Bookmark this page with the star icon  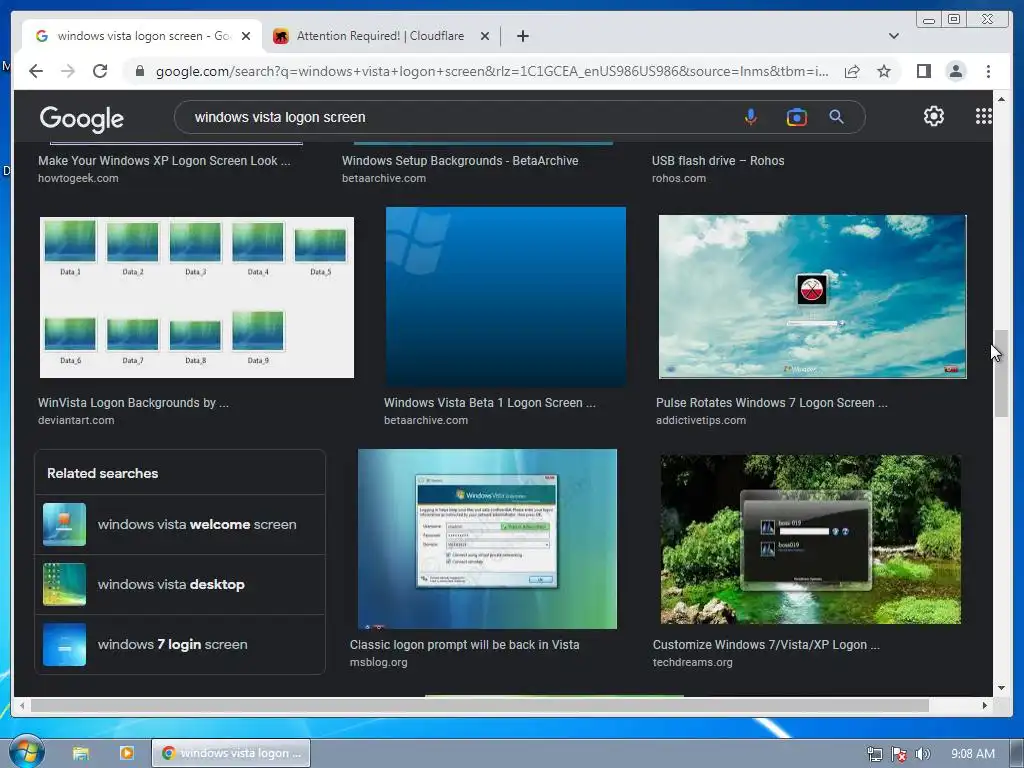pyautogui.click(x=884, y=71)
